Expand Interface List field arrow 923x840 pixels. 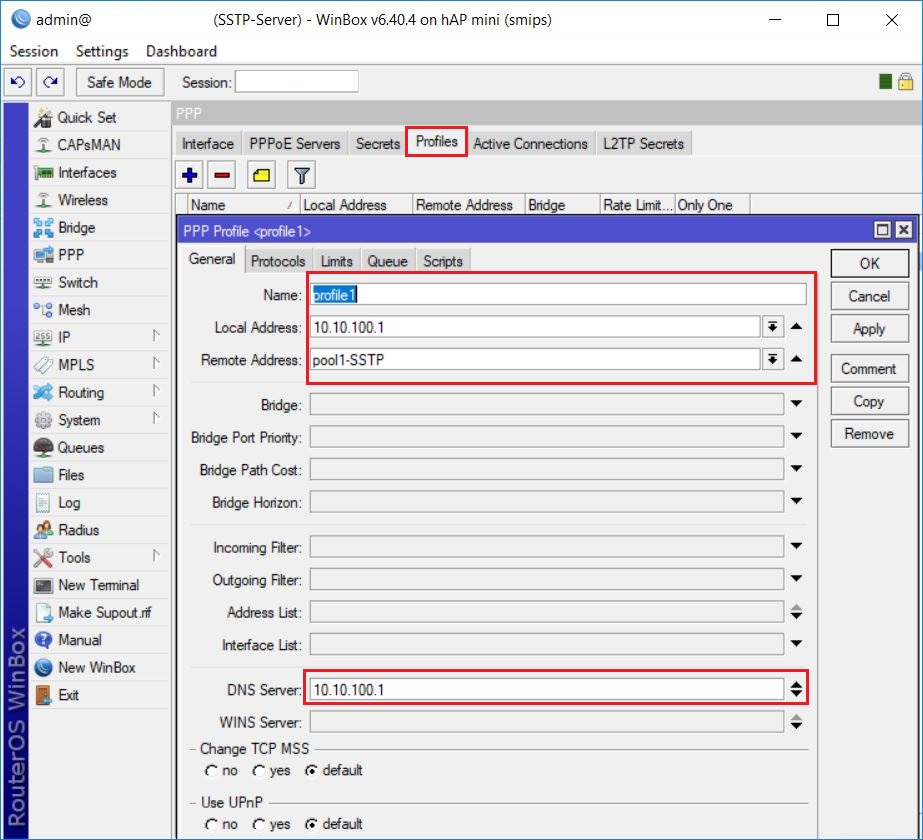[796, 643]
